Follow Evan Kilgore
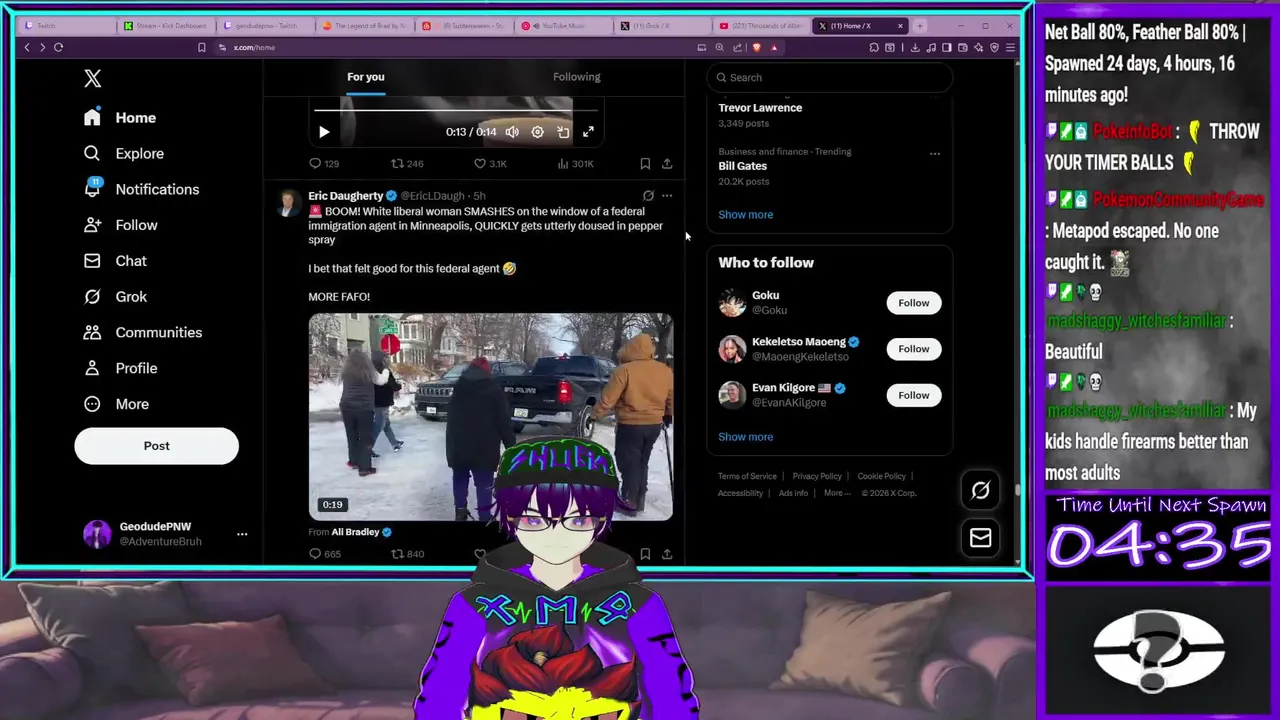The width and height of the screenshot is (1280, 720). 913,395
